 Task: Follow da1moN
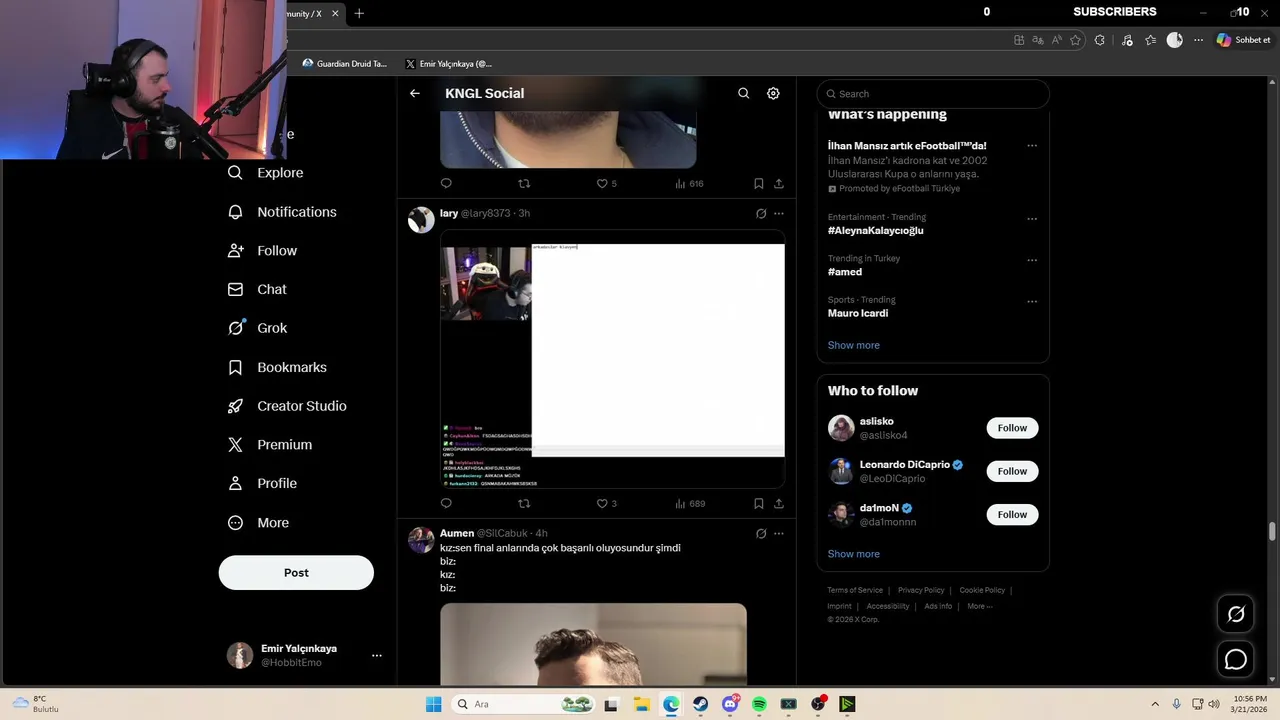[x=1012, y=515]
